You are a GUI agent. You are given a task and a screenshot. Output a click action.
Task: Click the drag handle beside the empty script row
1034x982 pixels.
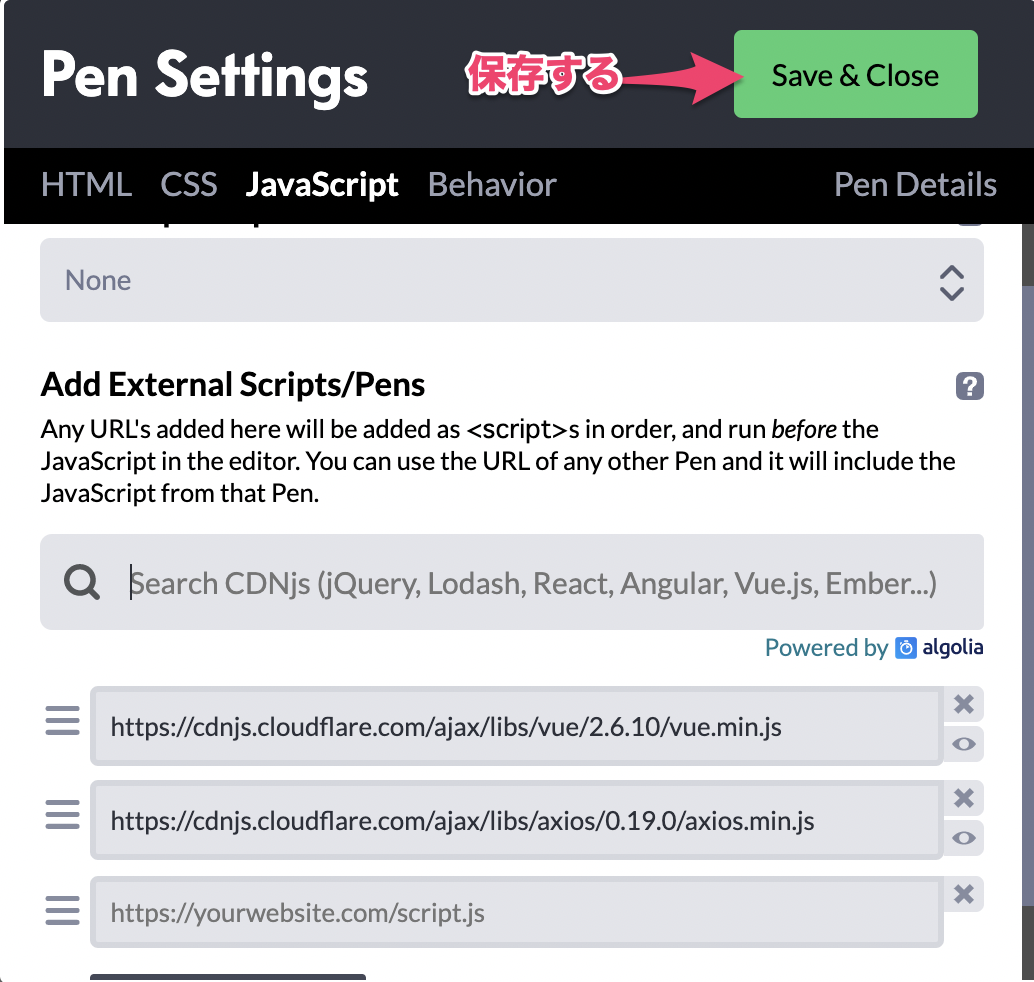click(63, 910)
